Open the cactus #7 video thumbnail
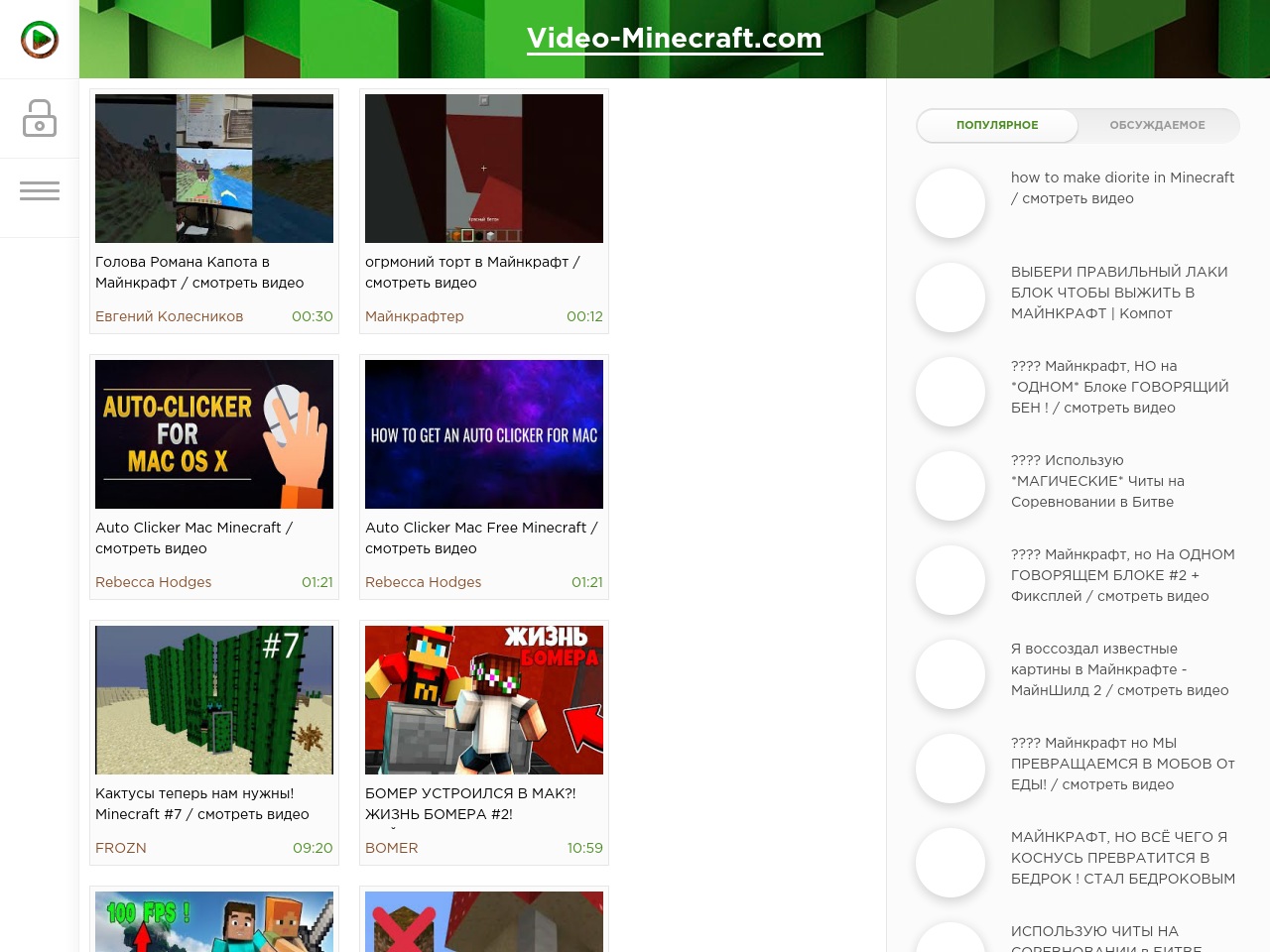This screenshot has width=1270, height=952. point(214,700)
